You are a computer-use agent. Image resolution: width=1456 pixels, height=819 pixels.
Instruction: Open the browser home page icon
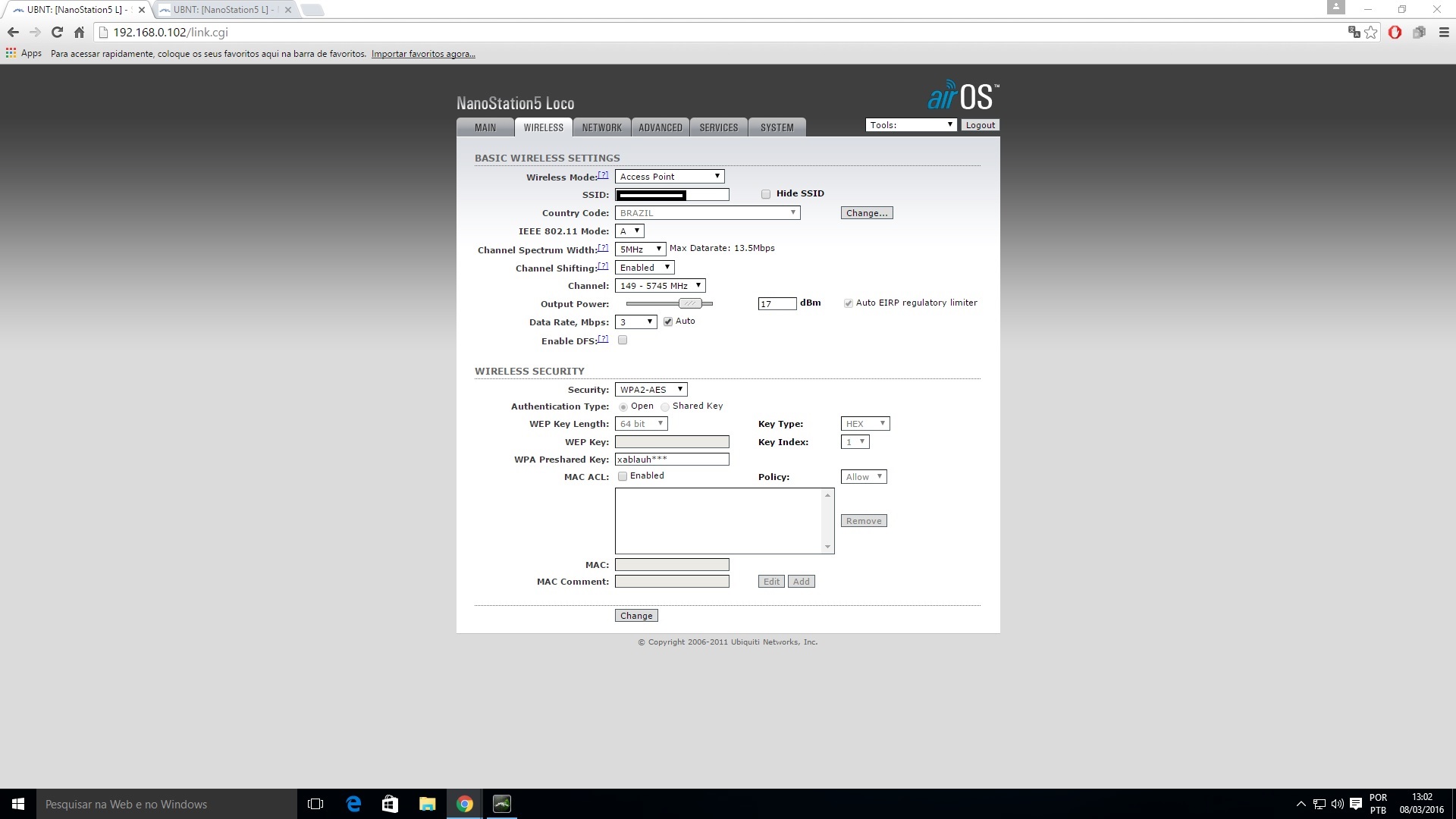[x=79, y=33]
